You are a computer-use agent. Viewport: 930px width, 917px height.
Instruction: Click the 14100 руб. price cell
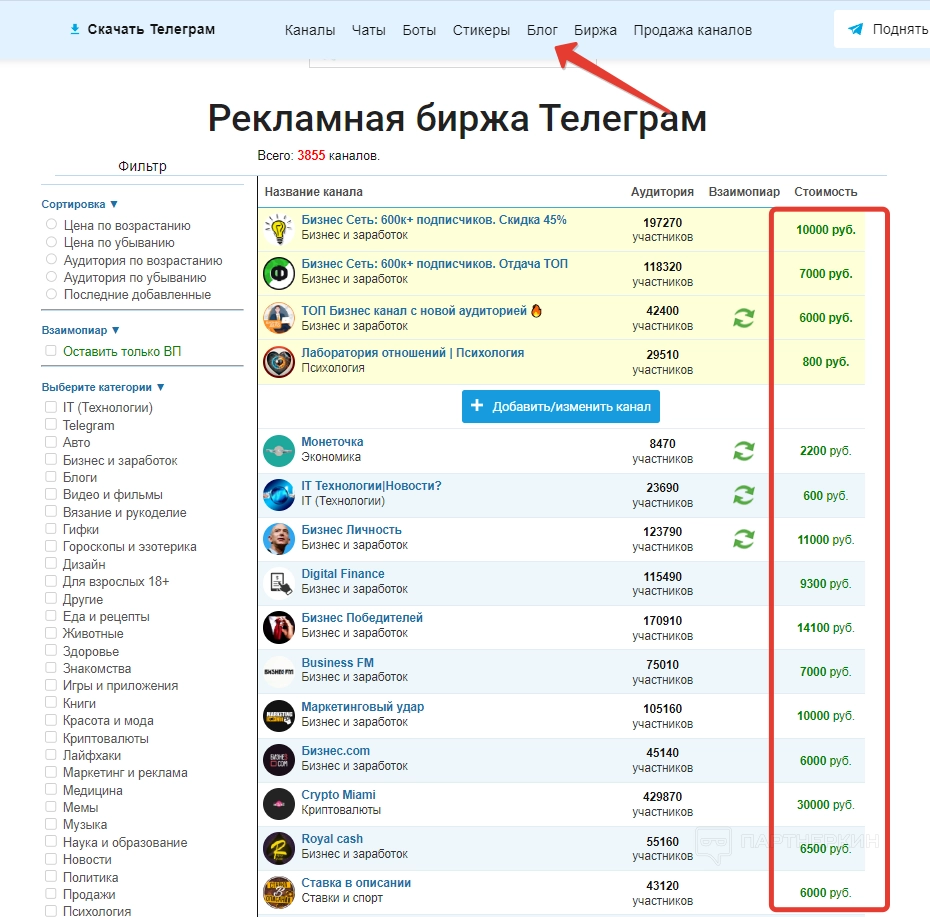pos(826,628)
